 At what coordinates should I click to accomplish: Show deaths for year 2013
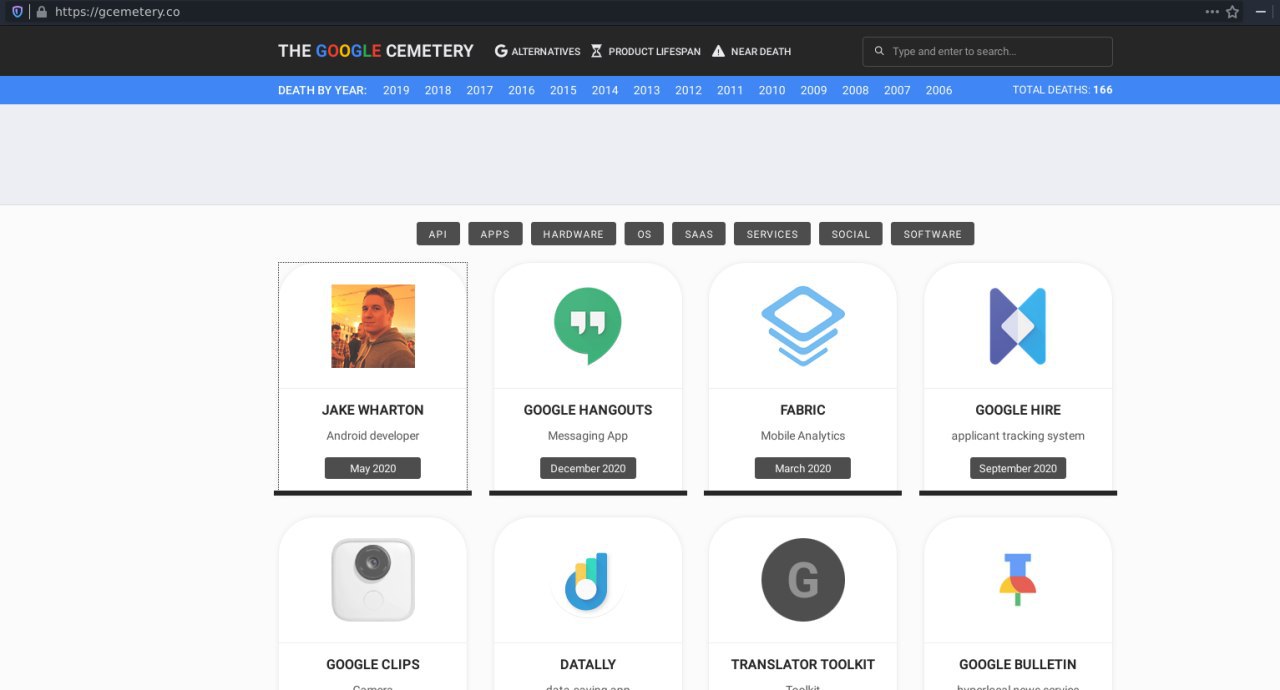pyautogui.click(x=647, y=90)
